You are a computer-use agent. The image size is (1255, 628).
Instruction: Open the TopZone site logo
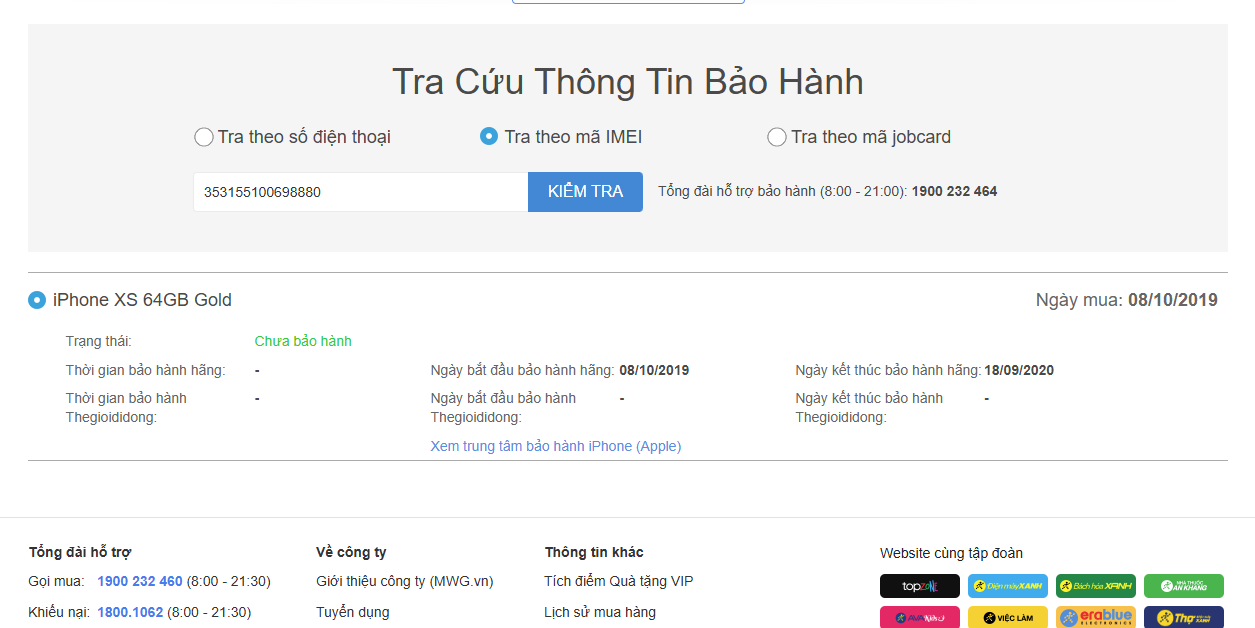pos(919,586)
